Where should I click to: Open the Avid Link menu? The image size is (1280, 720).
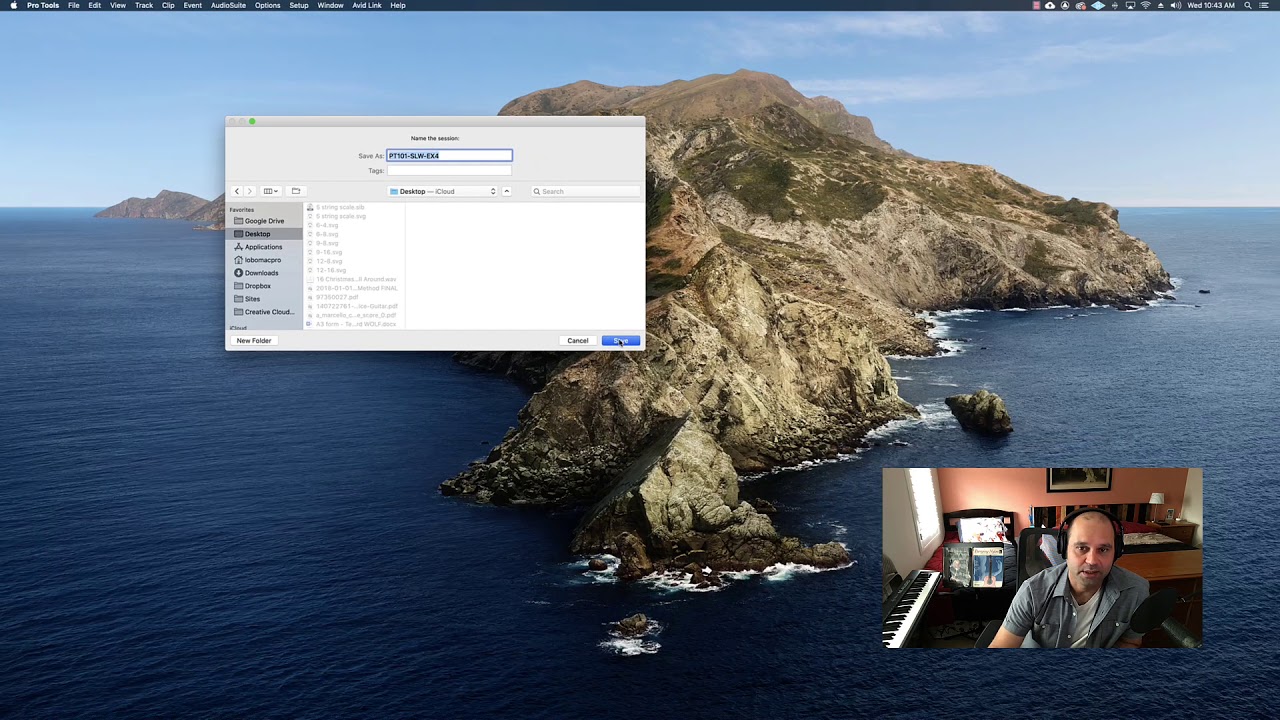click(367, 5)
